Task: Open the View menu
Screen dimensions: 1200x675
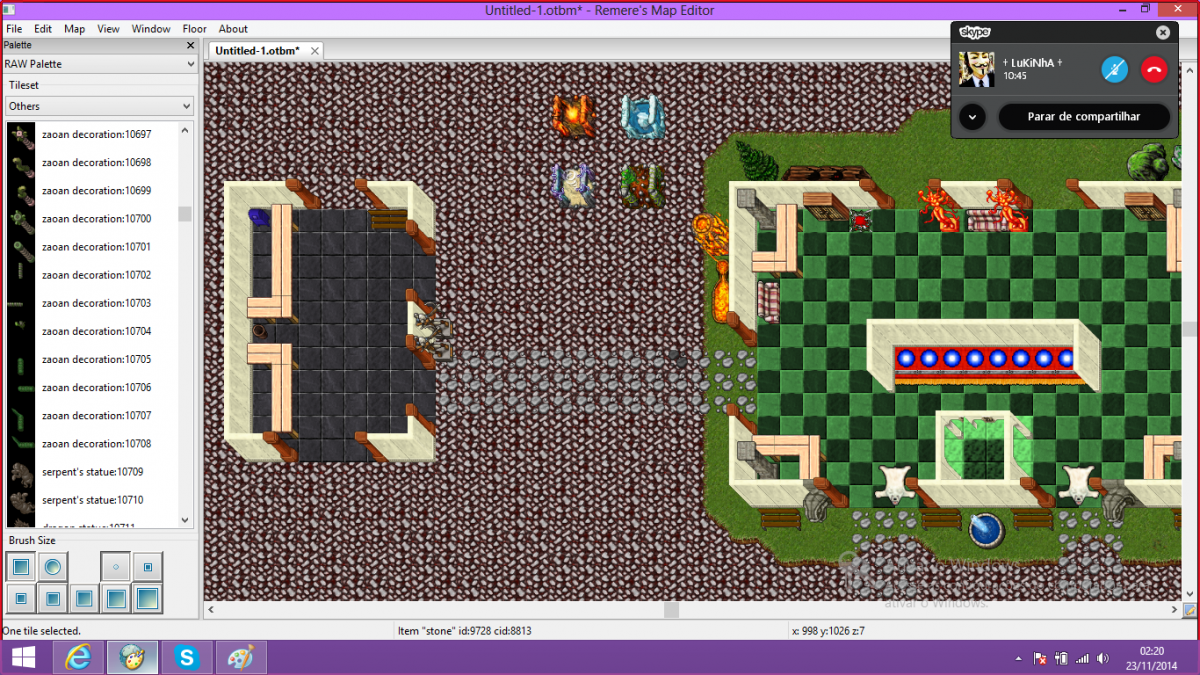Action: (x=108, y=29)
